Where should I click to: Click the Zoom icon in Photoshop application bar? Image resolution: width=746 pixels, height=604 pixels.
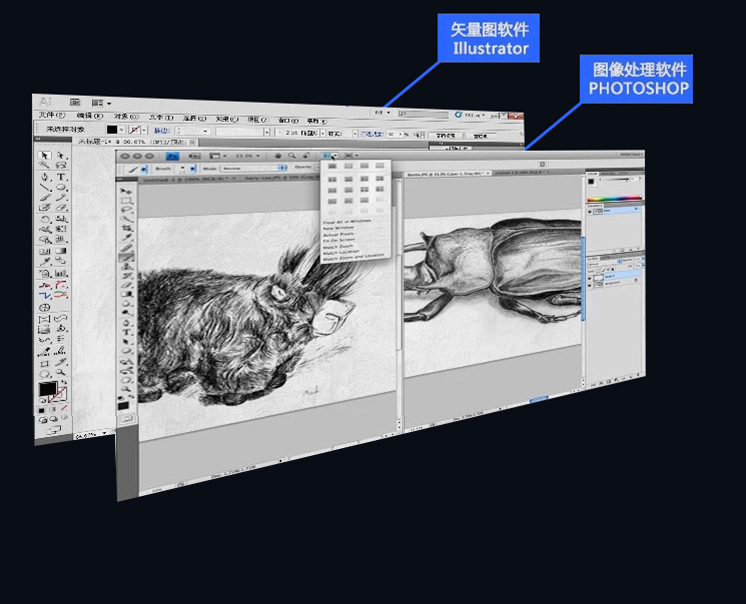(x=292, y=156)
